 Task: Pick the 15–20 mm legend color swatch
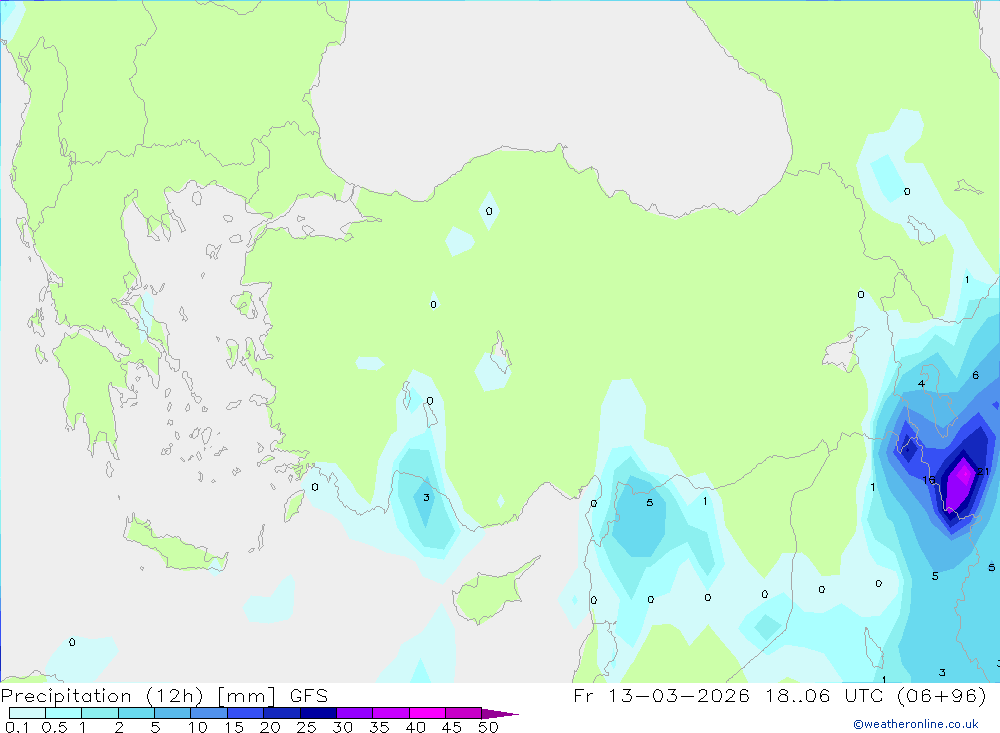click(x=246, y=713)
